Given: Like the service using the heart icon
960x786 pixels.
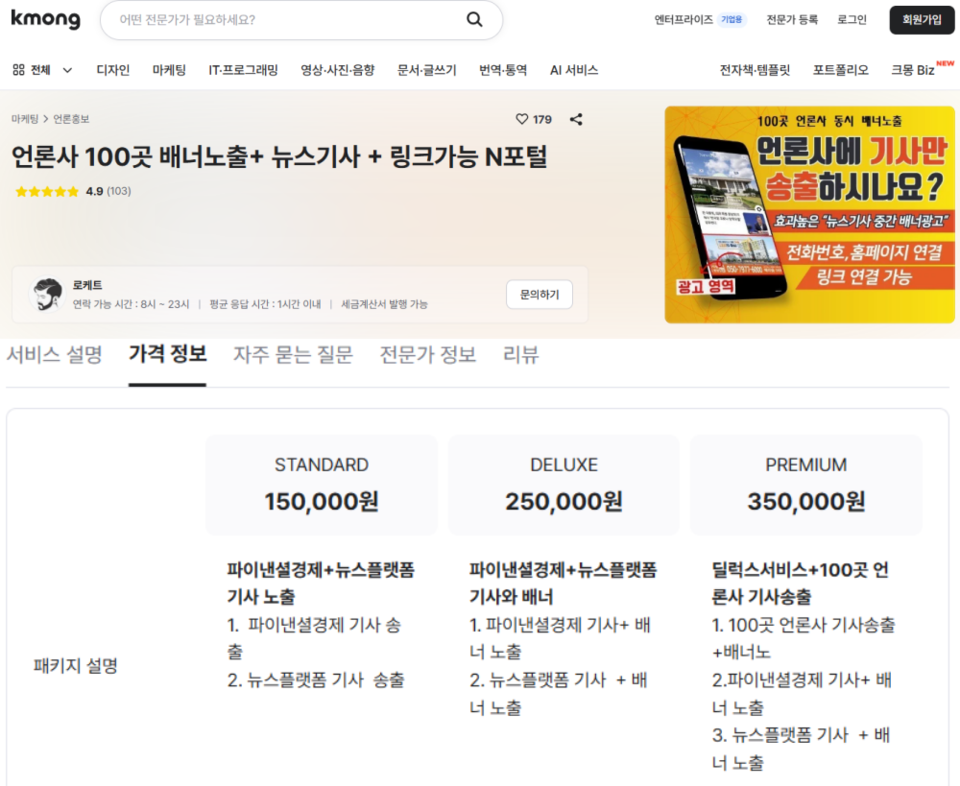Looking at the screenshot, I should [x=521, y=118].
